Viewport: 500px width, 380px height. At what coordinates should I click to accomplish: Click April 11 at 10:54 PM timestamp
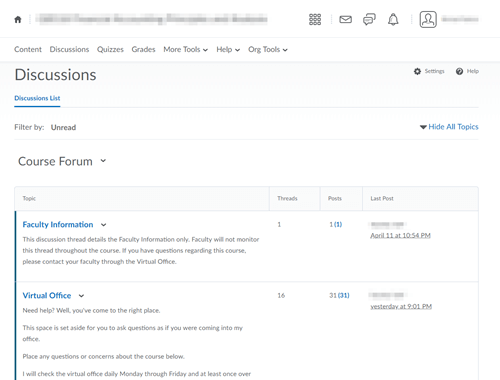pyautogui.click(x=400, y=235)
